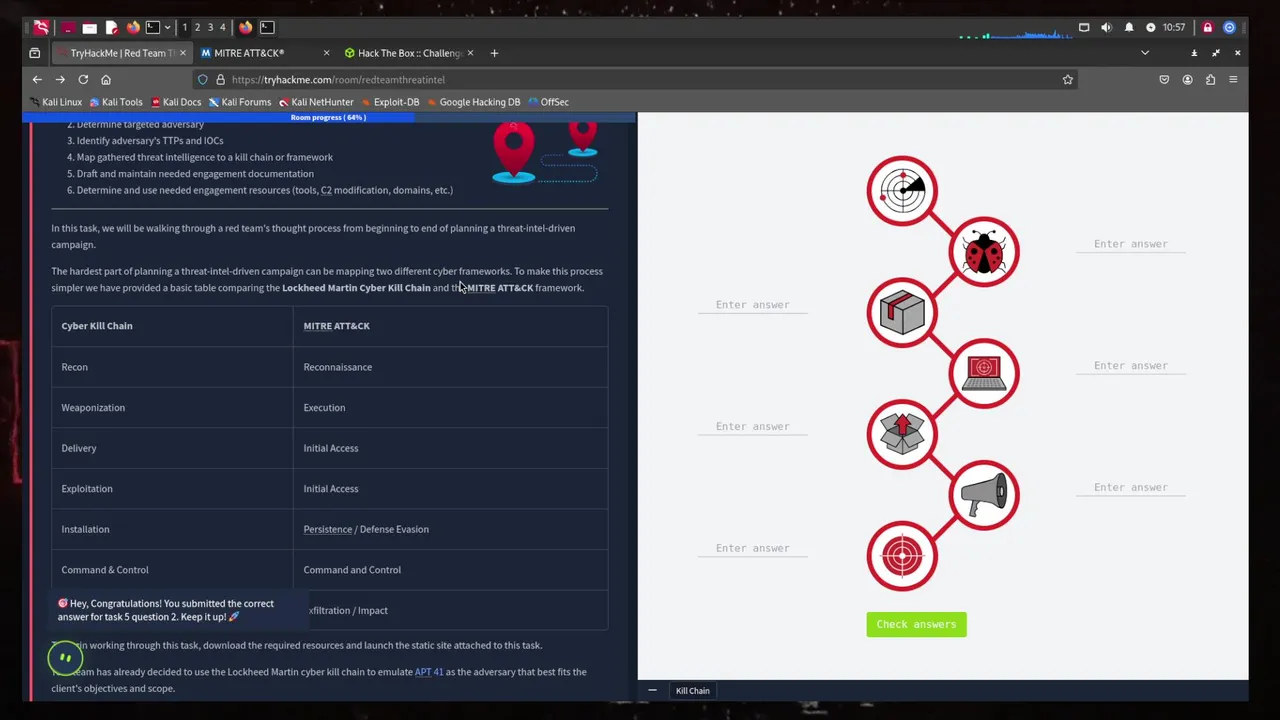Bookmark this page with the star
Screen dimensions: 1280x720
1068,79
